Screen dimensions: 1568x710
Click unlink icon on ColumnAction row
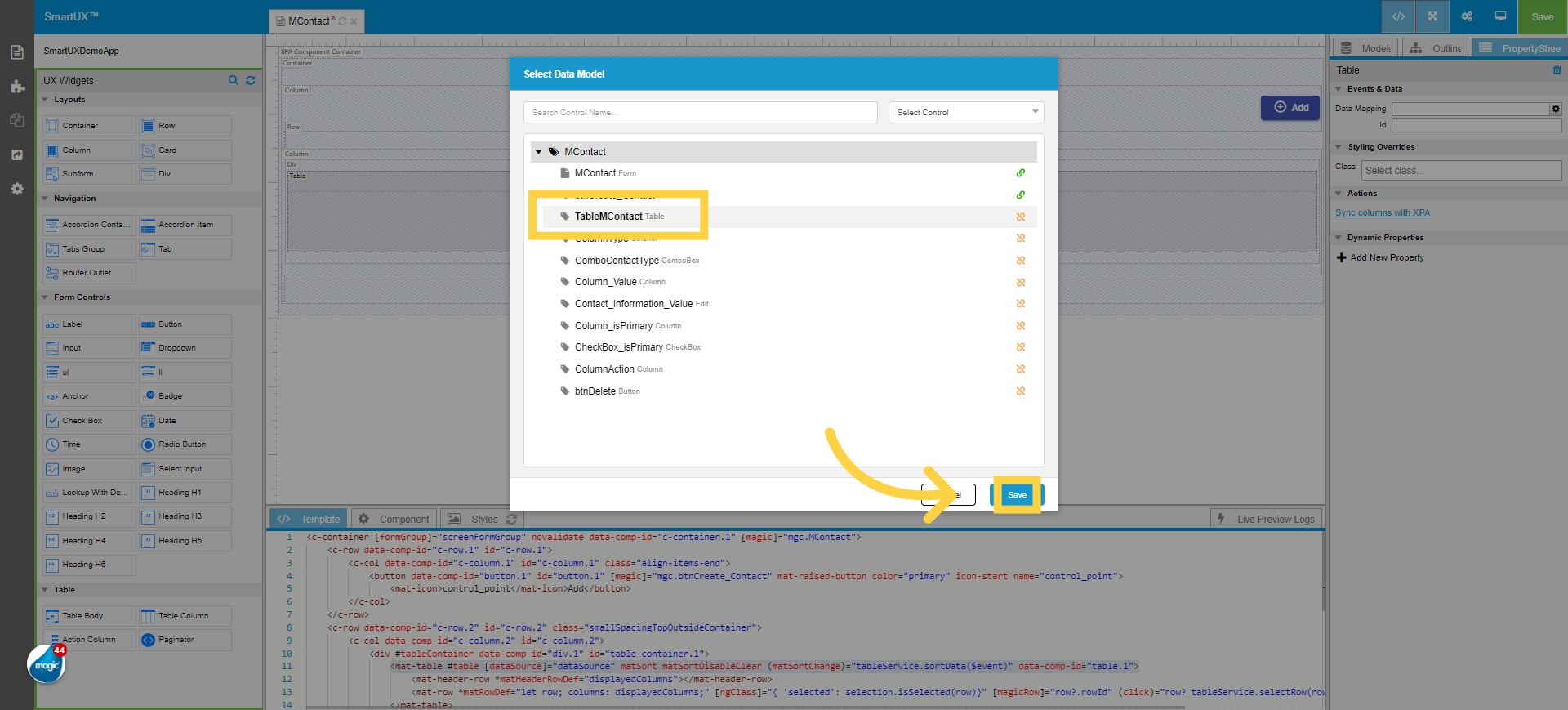1021,369
